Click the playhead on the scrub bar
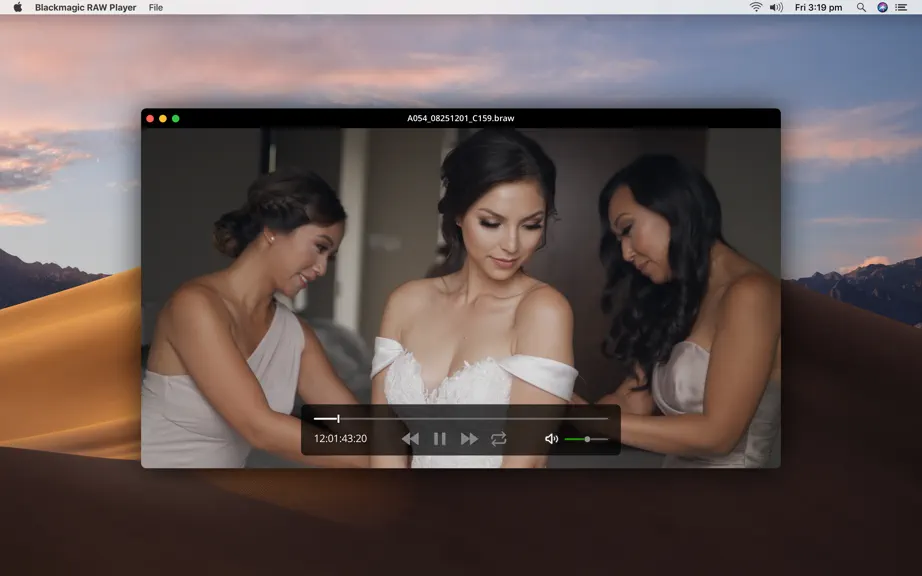The width and height of the screenshot is (922, 576). click(x=338, y=418)
